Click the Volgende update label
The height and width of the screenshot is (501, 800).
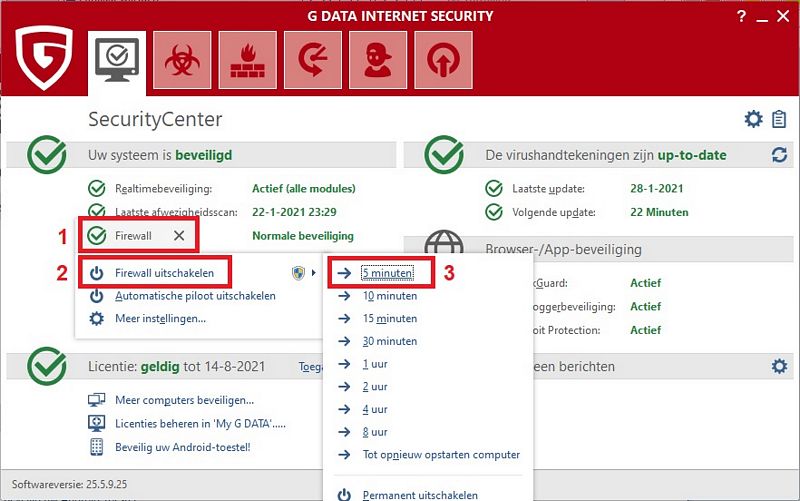coord(554,212)
